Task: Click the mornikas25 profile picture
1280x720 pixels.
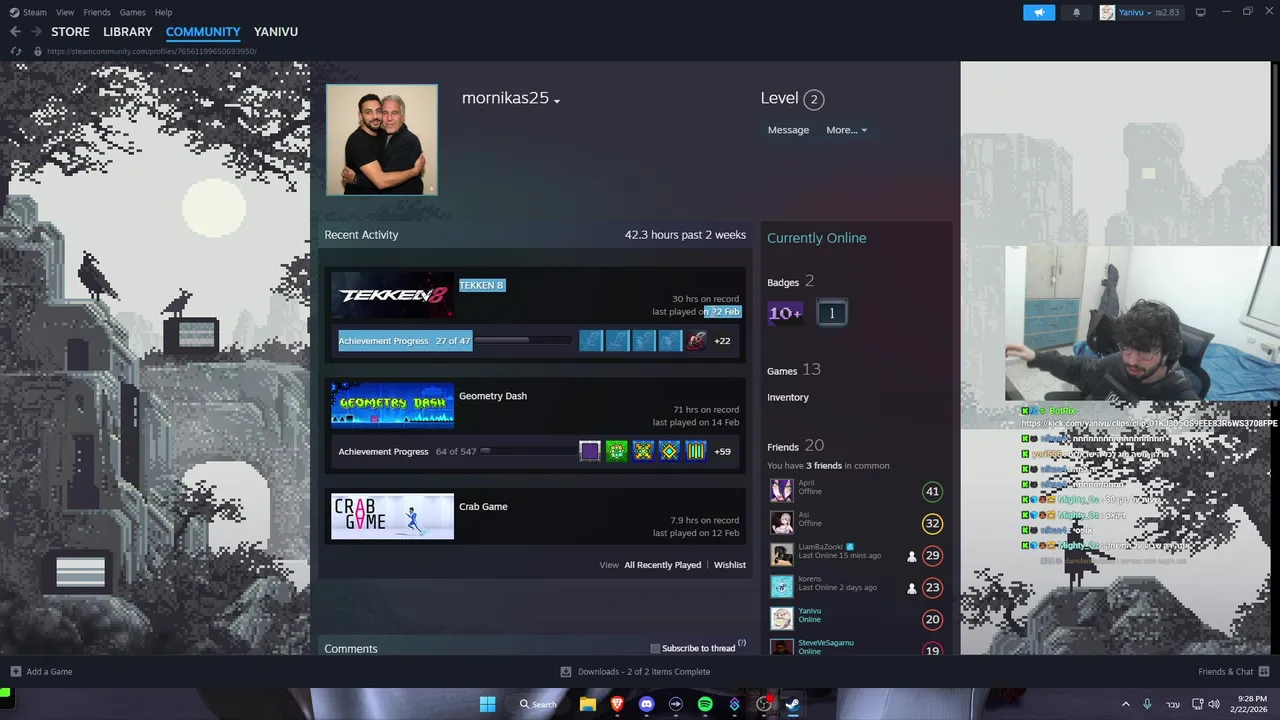Action: (382, 140)
